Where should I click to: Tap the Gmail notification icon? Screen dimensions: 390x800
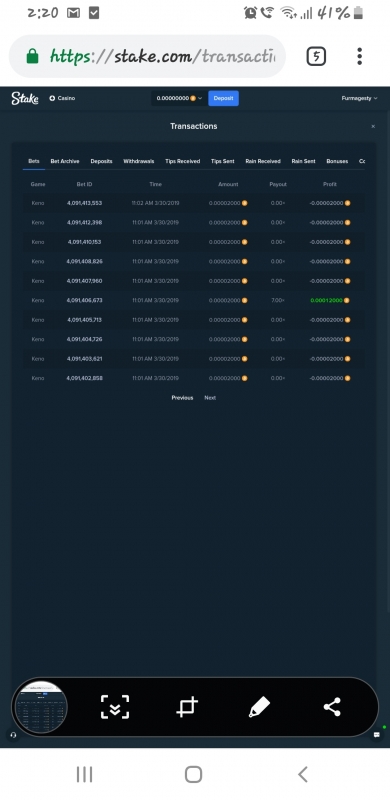click(x=74, y=13)
